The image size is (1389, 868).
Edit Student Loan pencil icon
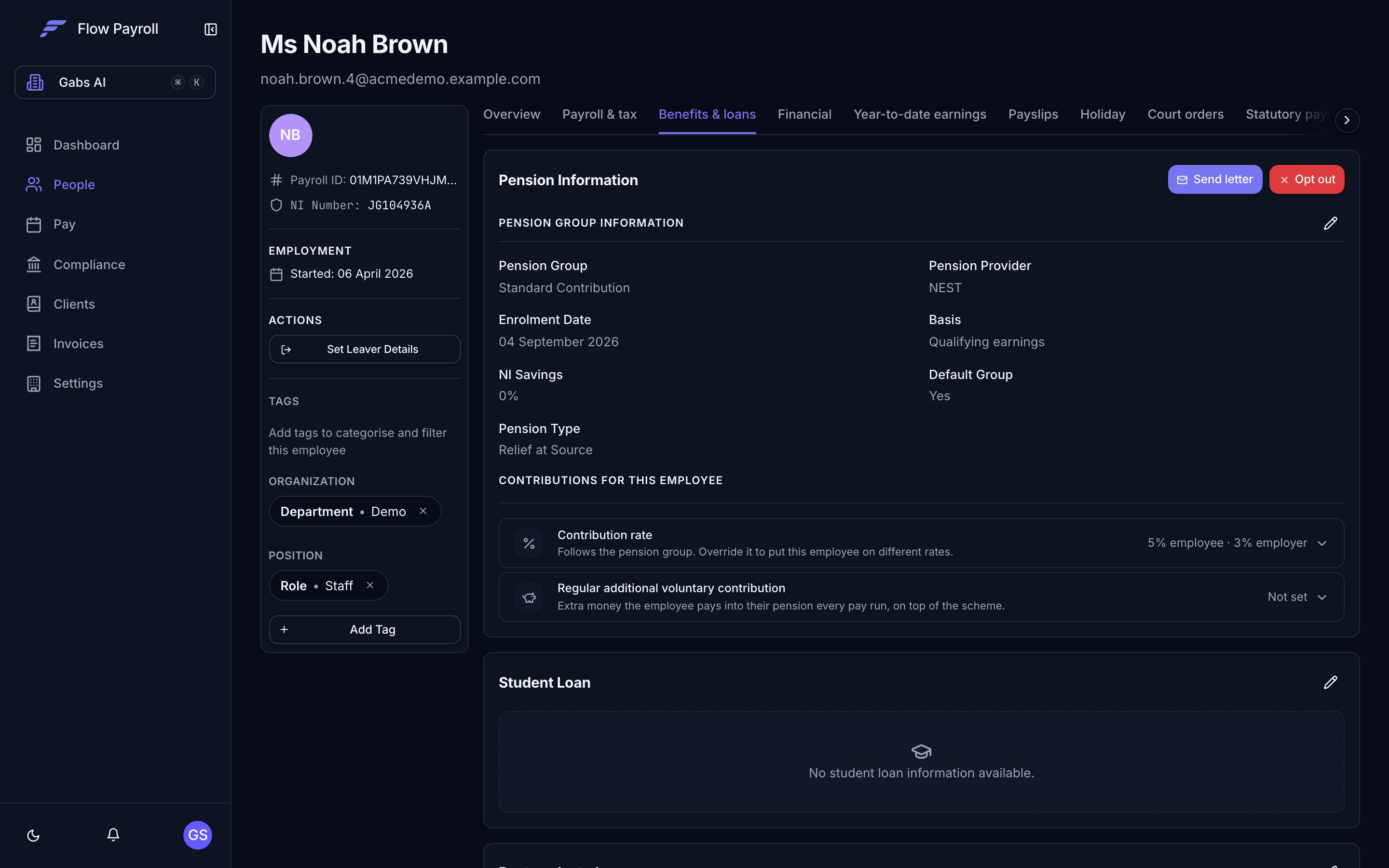coord(1331,682)
